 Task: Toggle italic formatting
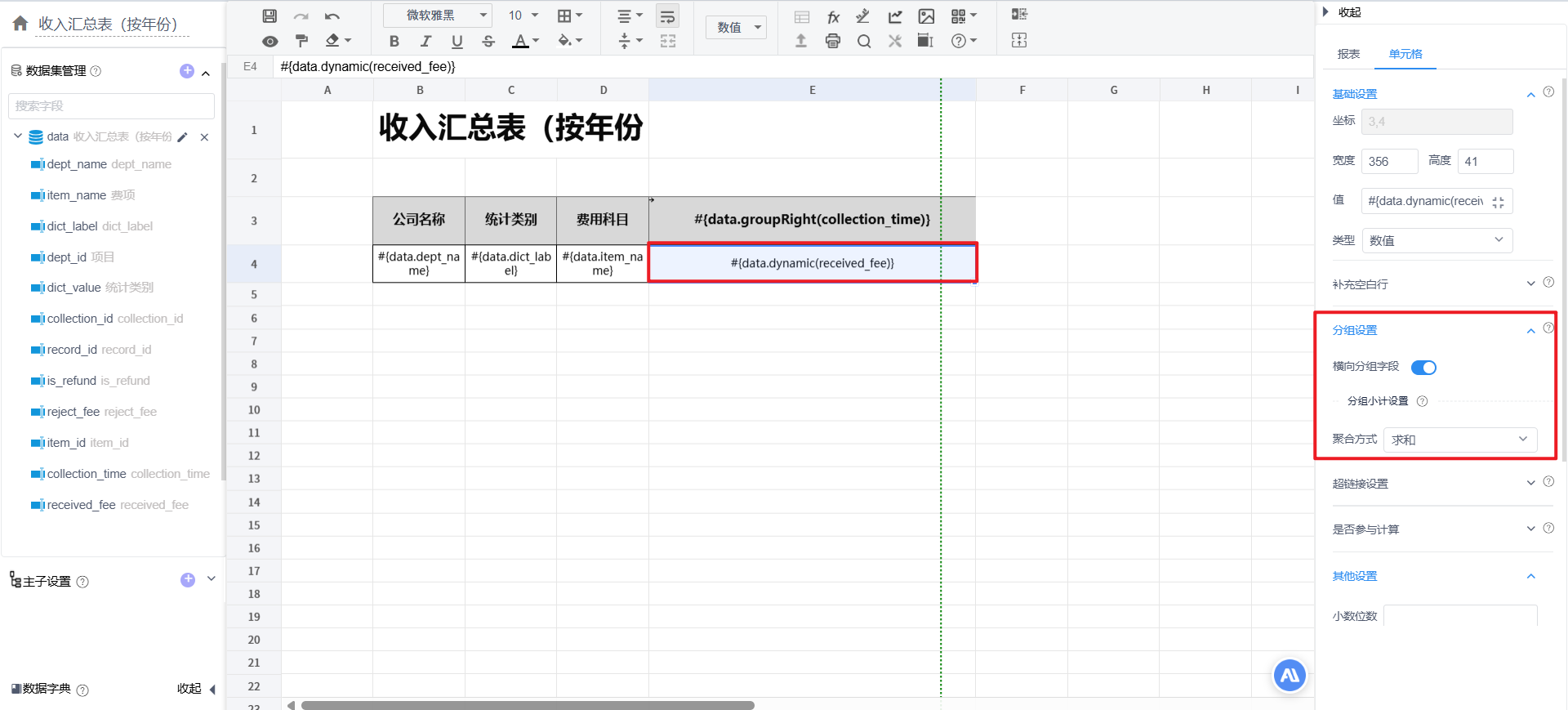tap(425, 41)
